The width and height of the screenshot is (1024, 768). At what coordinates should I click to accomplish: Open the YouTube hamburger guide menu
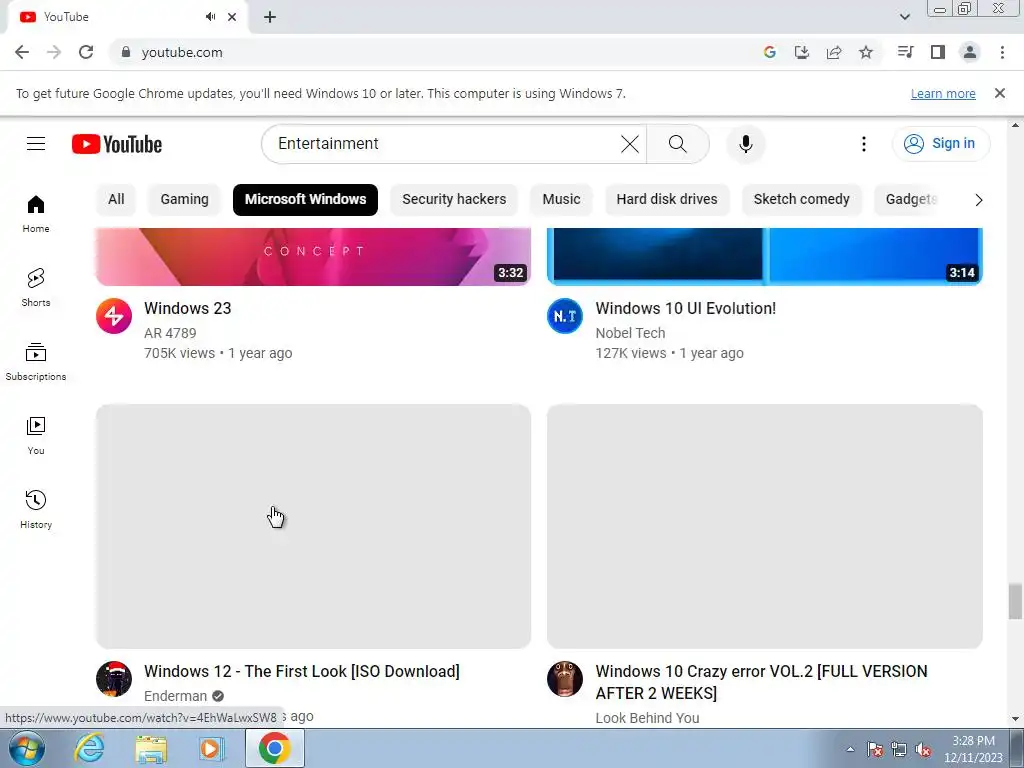(36, 144)
